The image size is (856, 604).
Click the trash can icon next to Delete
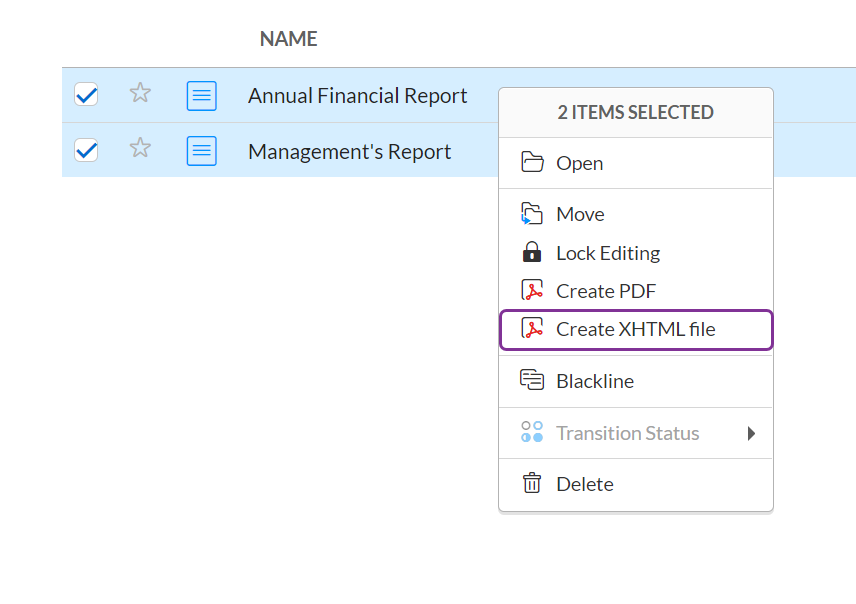pos(532,484)
